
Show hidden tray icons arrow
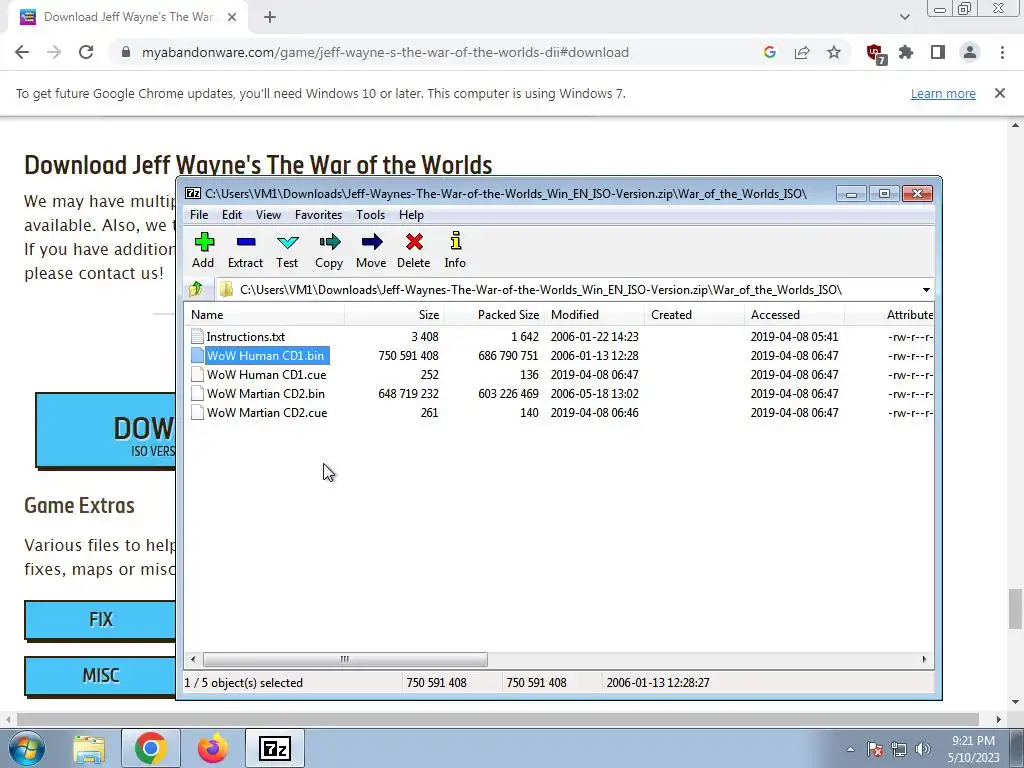coord(850,749)
